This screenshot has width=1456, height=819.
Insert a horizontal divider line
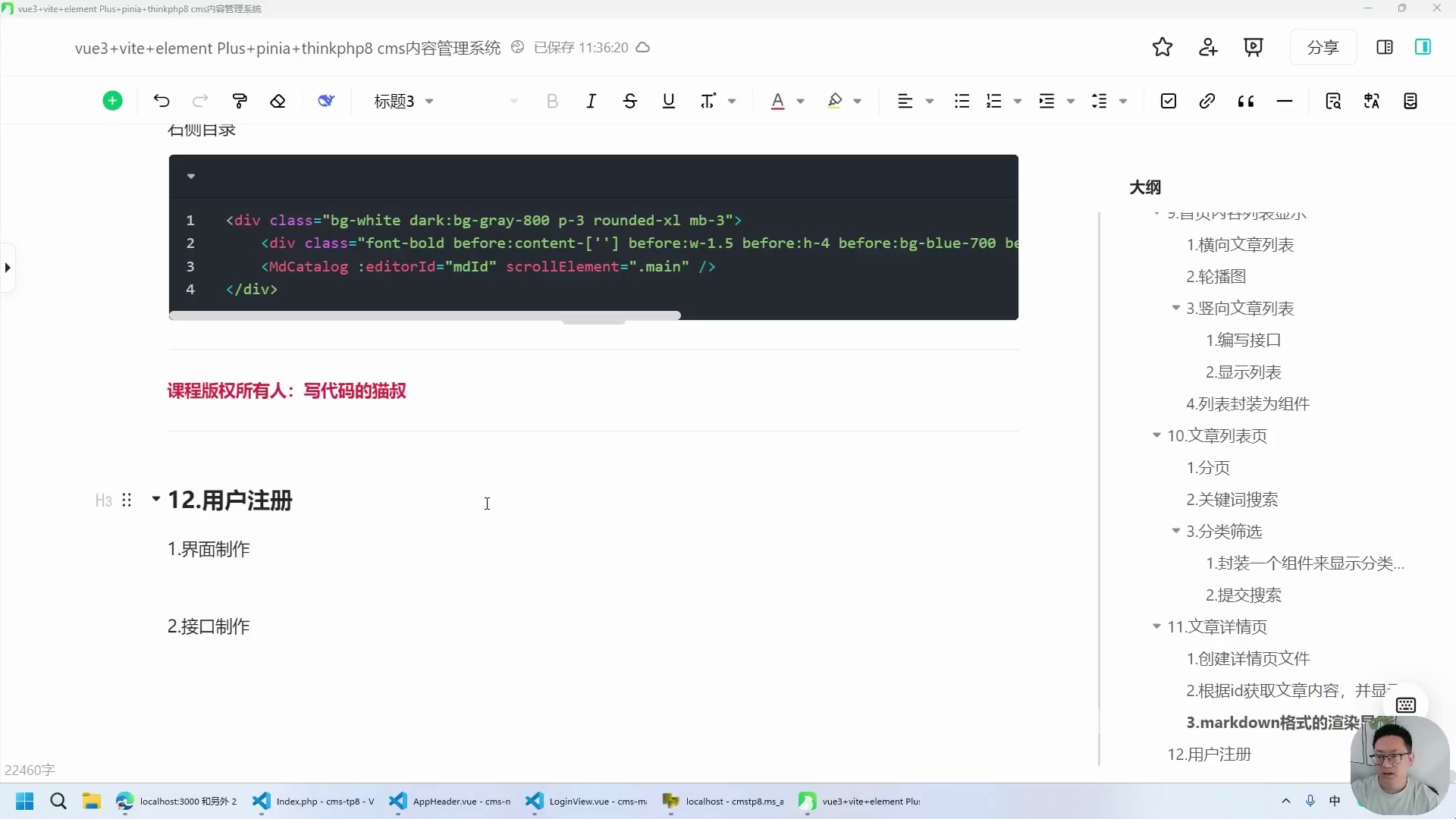[x=1285, y=101]
